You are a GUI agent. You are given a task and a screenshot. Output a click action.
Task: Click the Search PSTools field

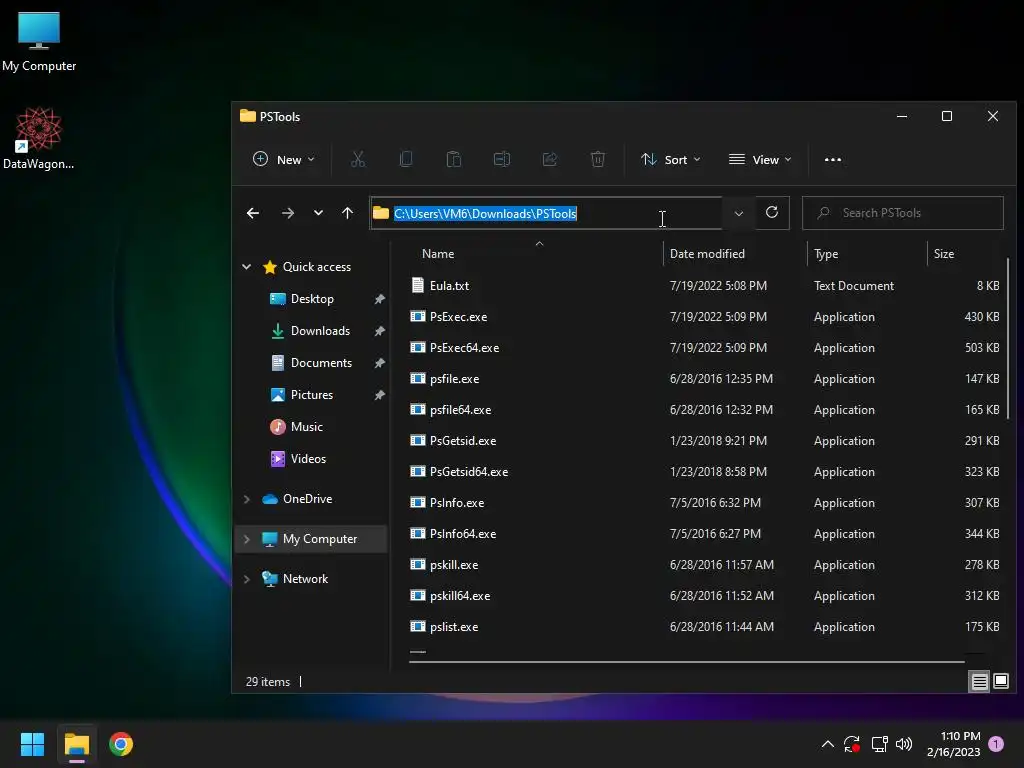coord(903,213)
